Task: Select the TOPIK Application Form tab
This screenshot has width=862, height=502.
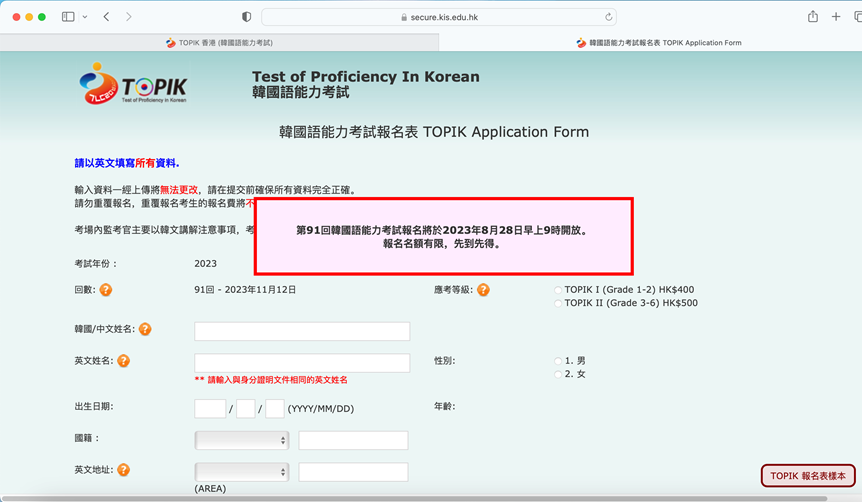Action: tap(650, 42)
